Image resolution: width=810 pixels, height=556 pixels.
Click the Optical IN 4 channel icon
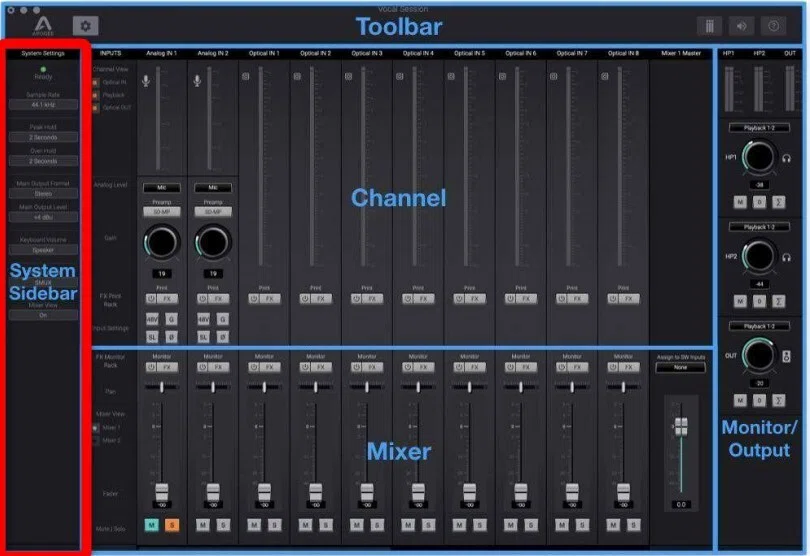400,76
